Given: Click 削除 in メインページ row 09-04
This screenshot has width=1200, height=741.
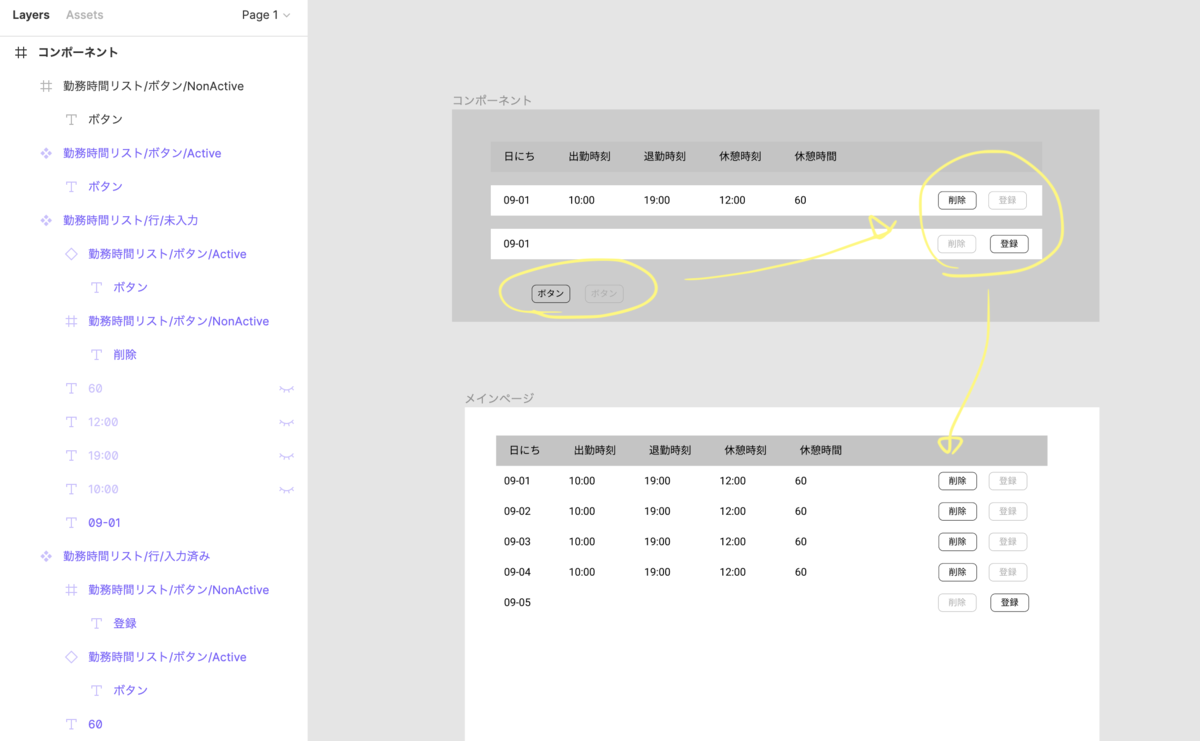Looking at the screenshot, I should click(957, 572).
